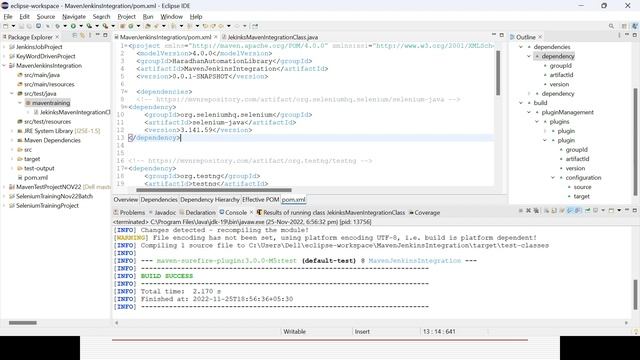
Task: Click the Debug (bug) toolbar icon
Action: tap(58, 26)
